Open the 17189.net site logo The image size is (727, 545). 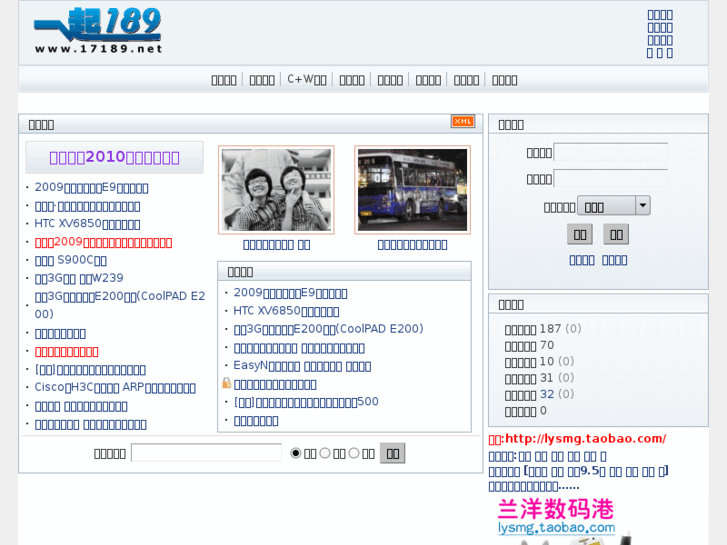pos(98,31)
